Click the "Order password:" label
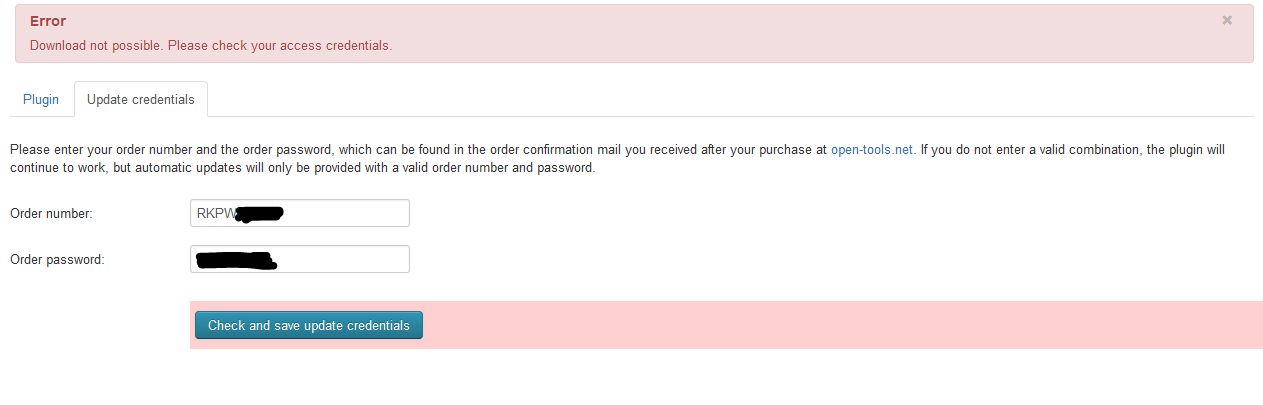Screen dimensions: 1263x405 click(x=57, y=259)
